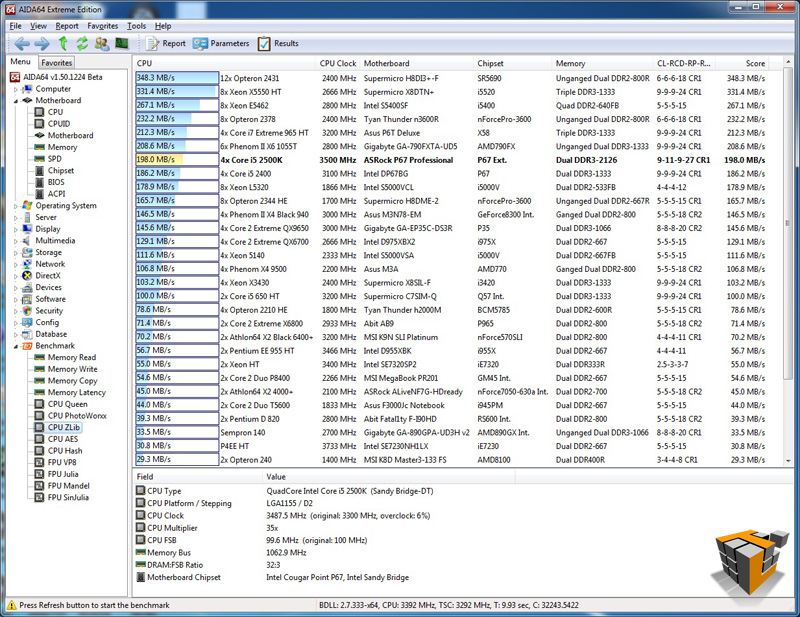The image size is (800, 617).
Task: Expand the Operating System tree node
Action: click(16, 206)
